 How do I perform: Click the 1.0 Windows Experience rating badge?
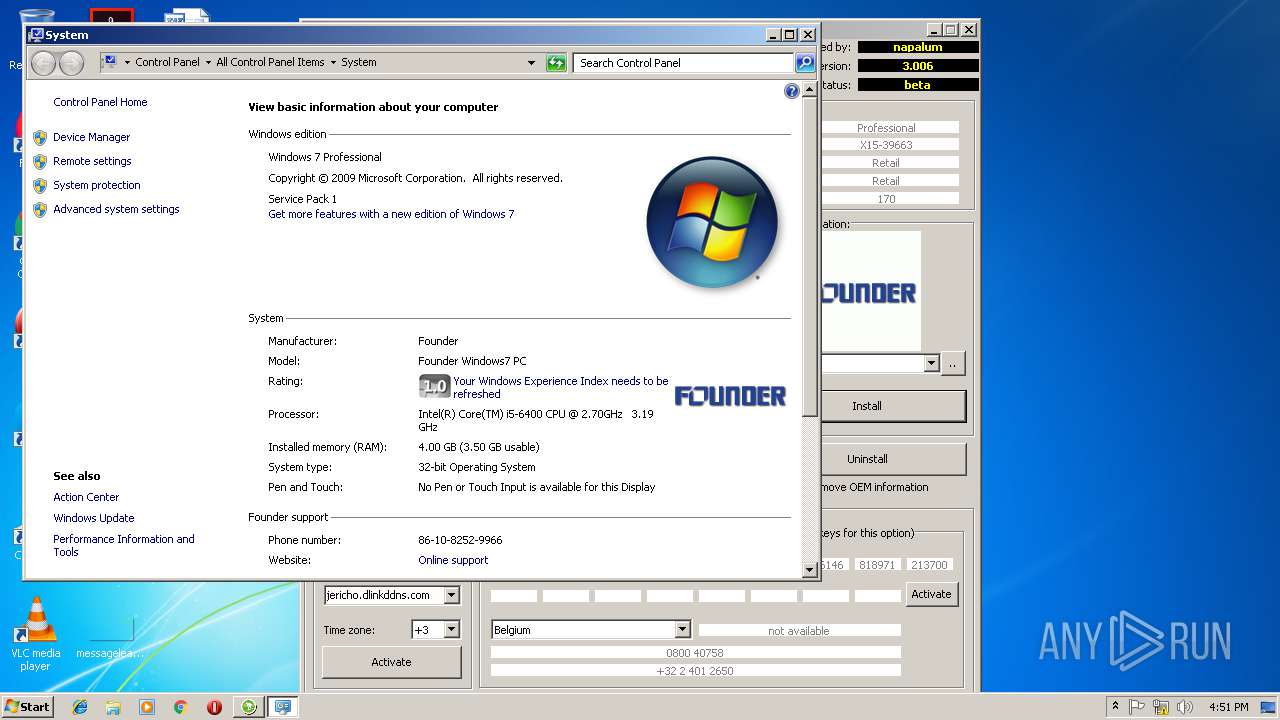[434, 386]
